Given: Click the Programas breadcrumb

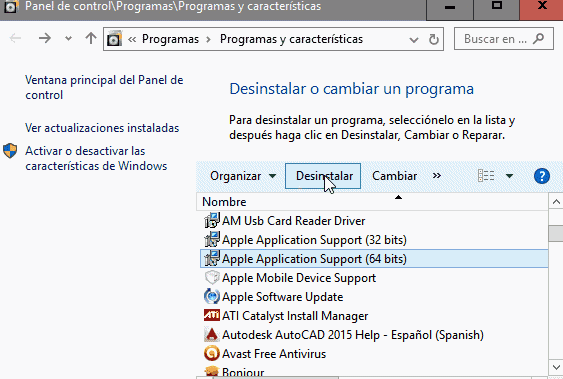Looking at the screenshot, I should pyautogui.click(x=170, y=39).
